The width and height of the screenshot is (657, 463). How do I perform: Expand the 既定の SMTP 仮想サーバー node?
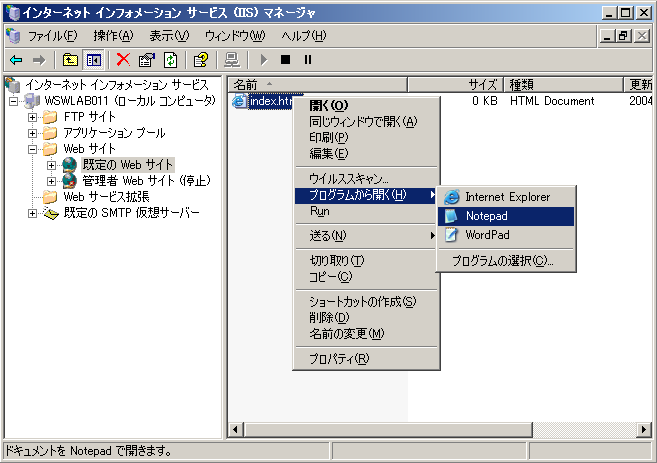[33, 213]
